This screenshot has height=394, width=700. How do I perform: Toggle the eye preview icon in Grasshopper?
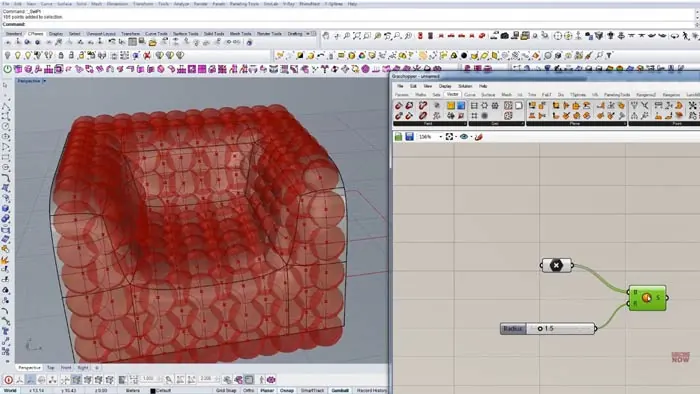click(464, 137)
